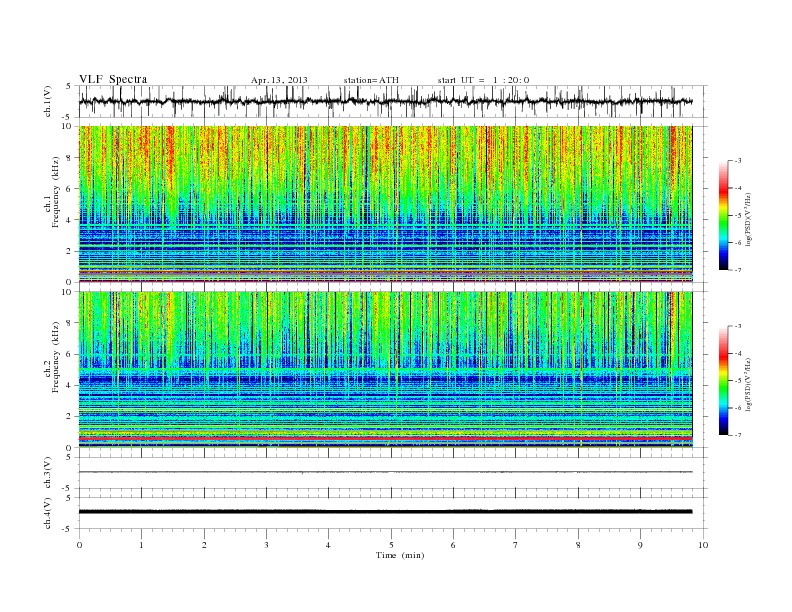
Task: Click the "-7" label on ch.2 color bar
Action: click(x=737, y=435)
